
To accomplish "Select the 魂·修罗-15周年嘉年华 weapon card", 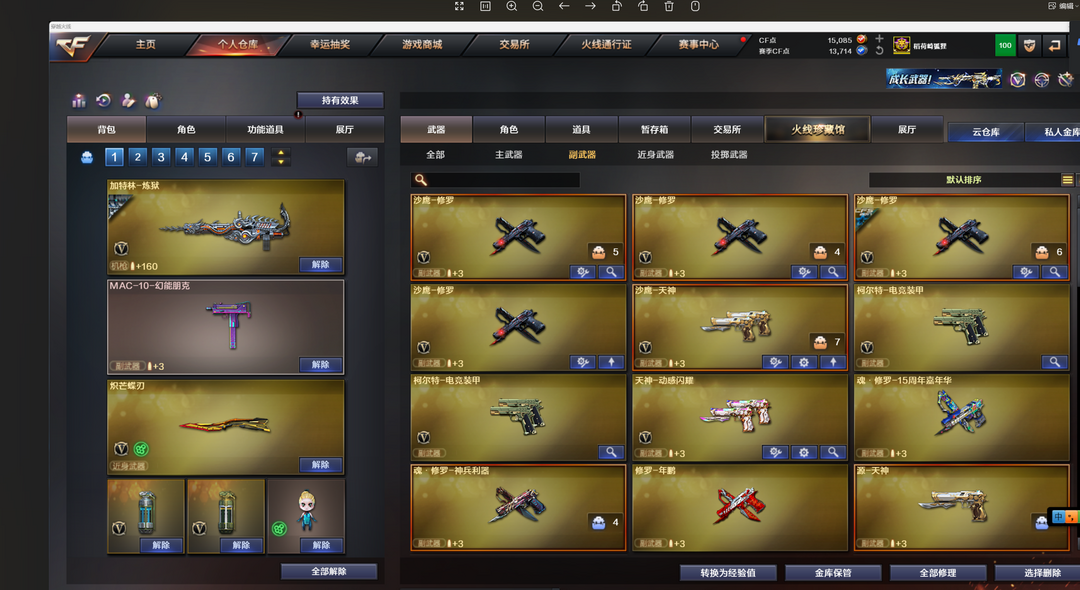I will [x=962, y=417].
